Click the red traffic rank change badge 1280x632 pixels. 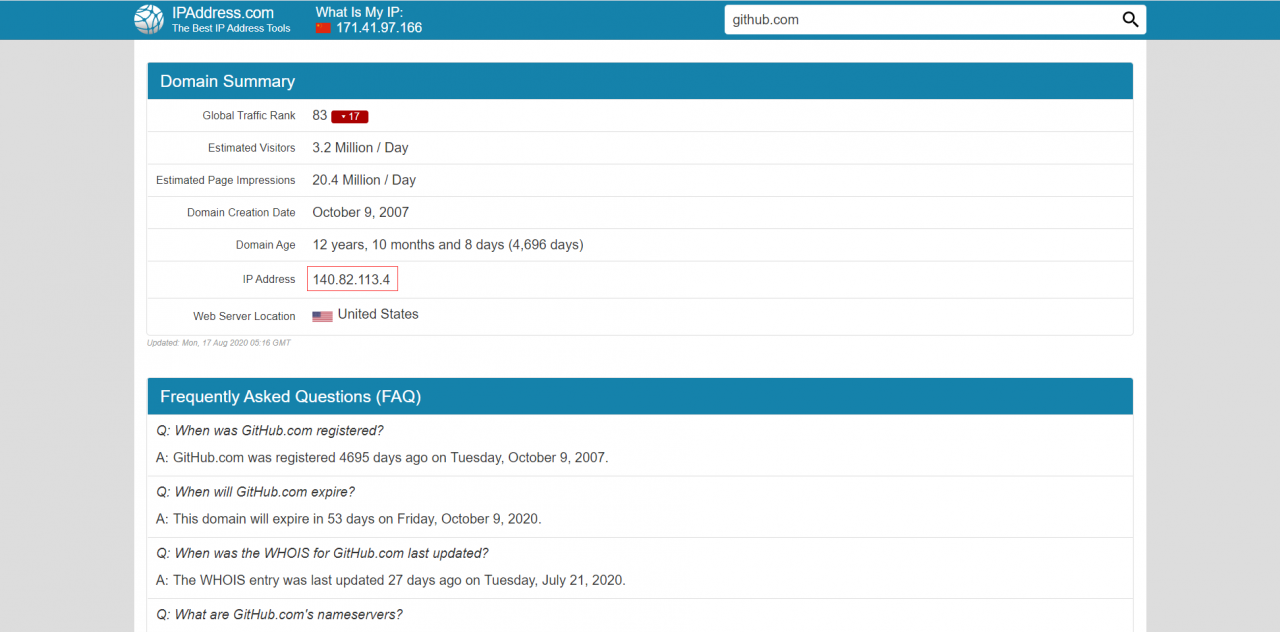tap(350, 116)
